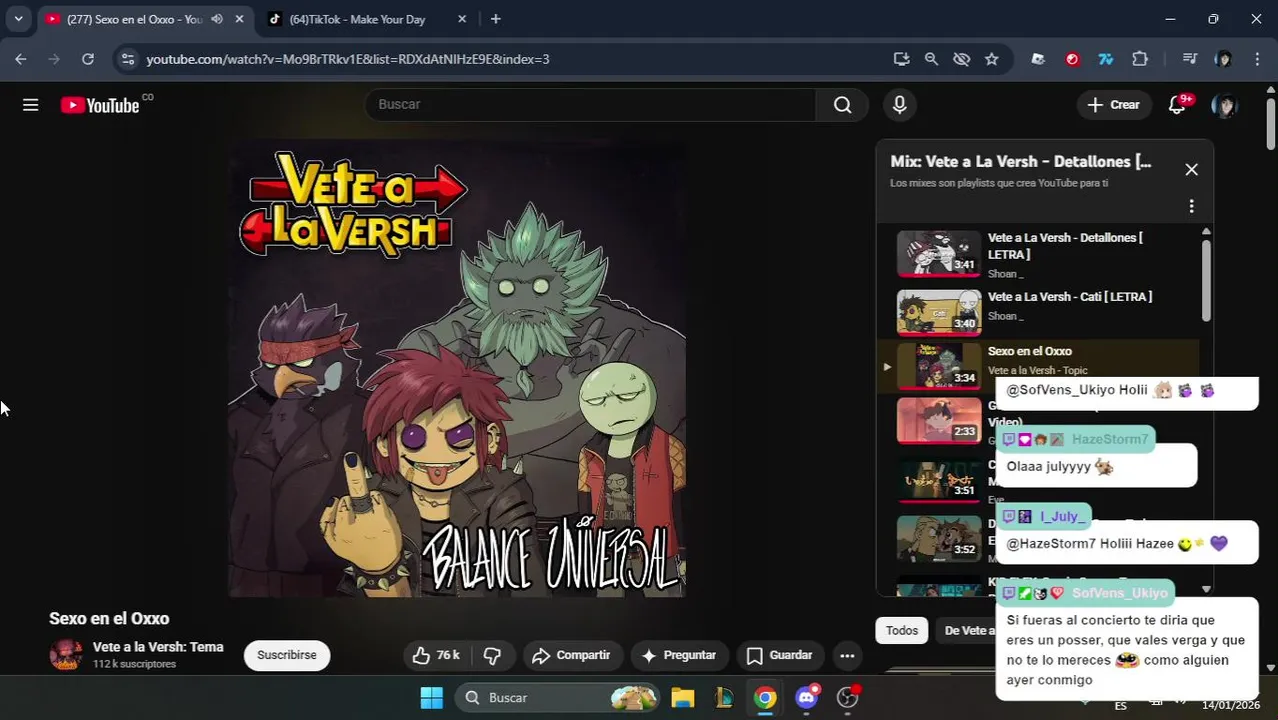This screenshot has height=720, width=1278.
Task: Open Chrome media controls icon
Action: (x=1189, y=59)
